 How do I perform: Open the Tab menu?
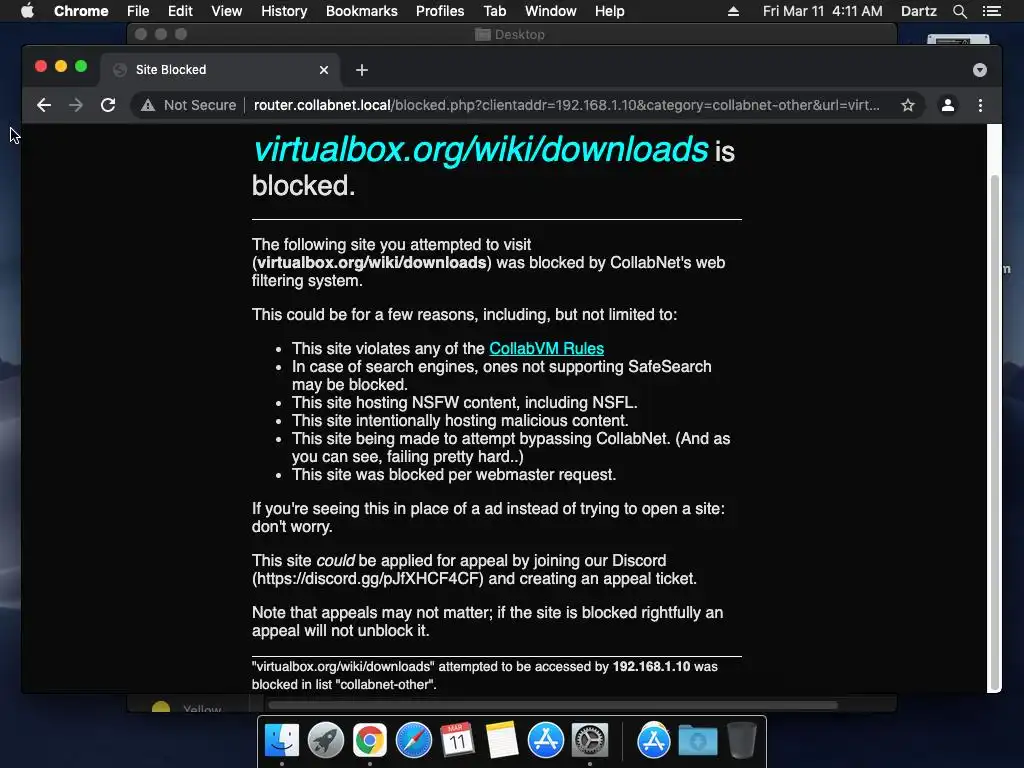494,11
